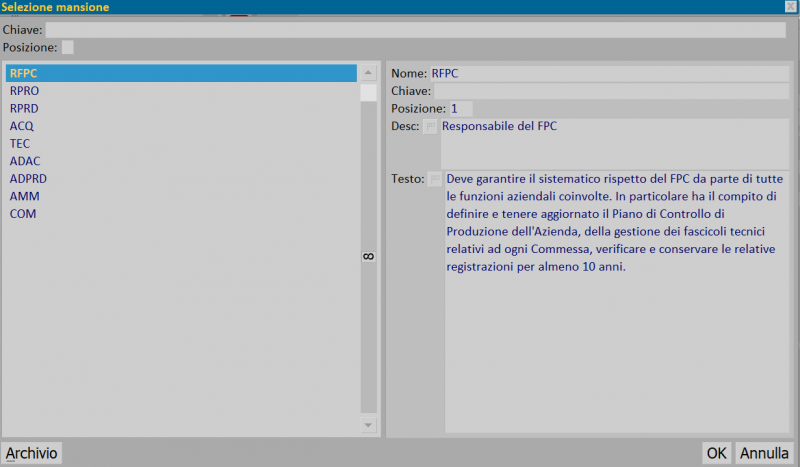The height and width of the screenshot is (467, 800).
Task: Click the top Chiave search field
Action: click(x=415, y=30)
